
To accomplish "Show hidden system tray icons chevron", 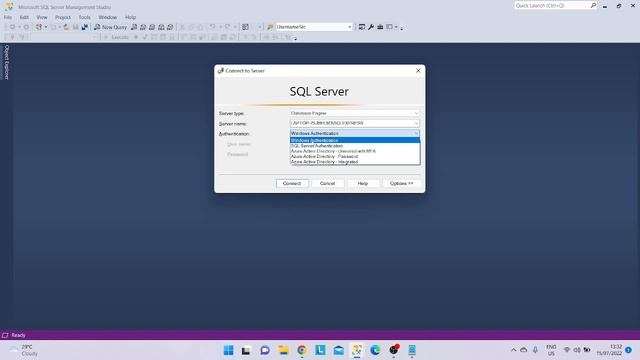I will pos(513,350).
